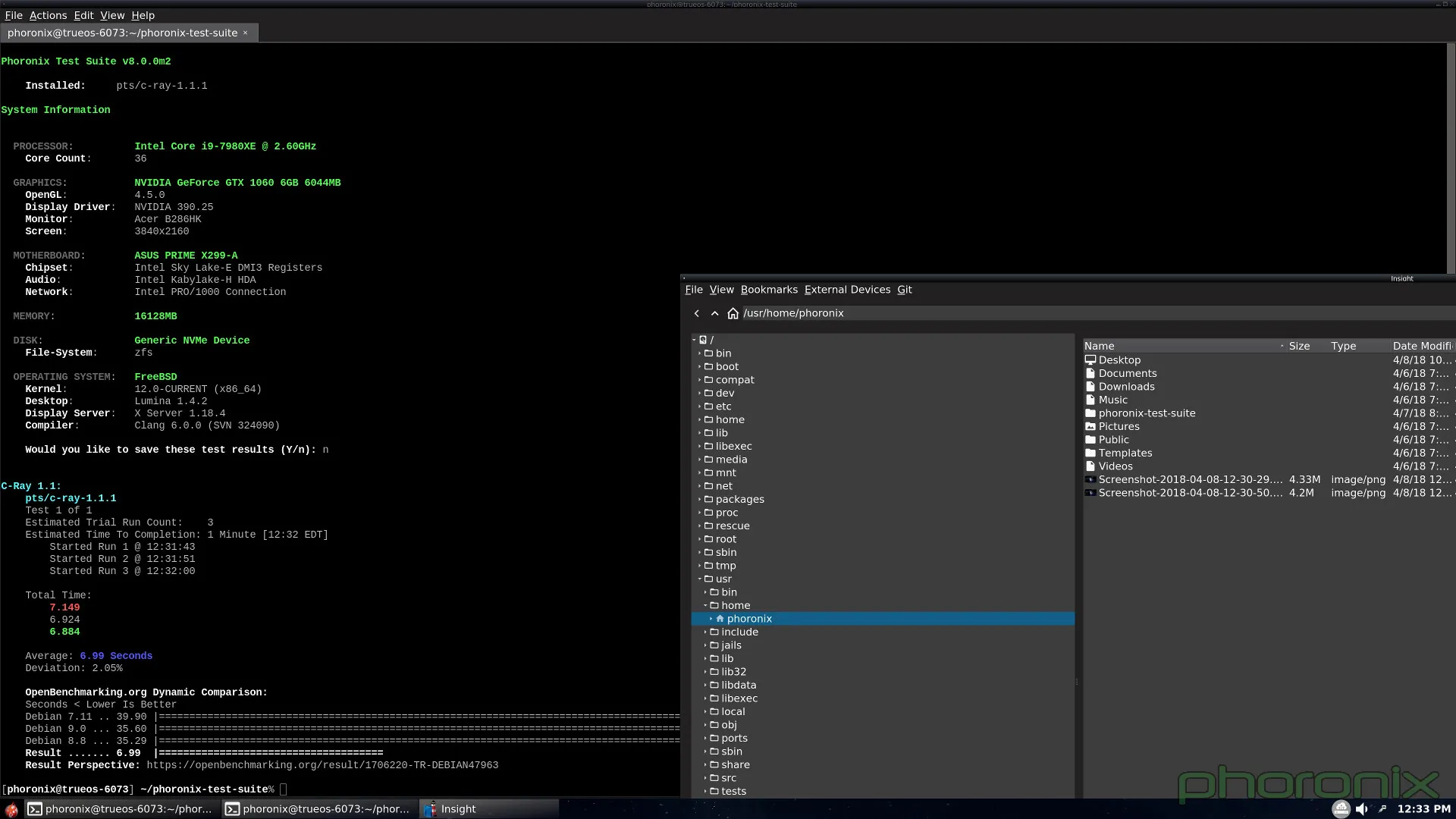
Task: Open the Desktop folder entry
Action: pyautogui.click(x=1119, y=360)
